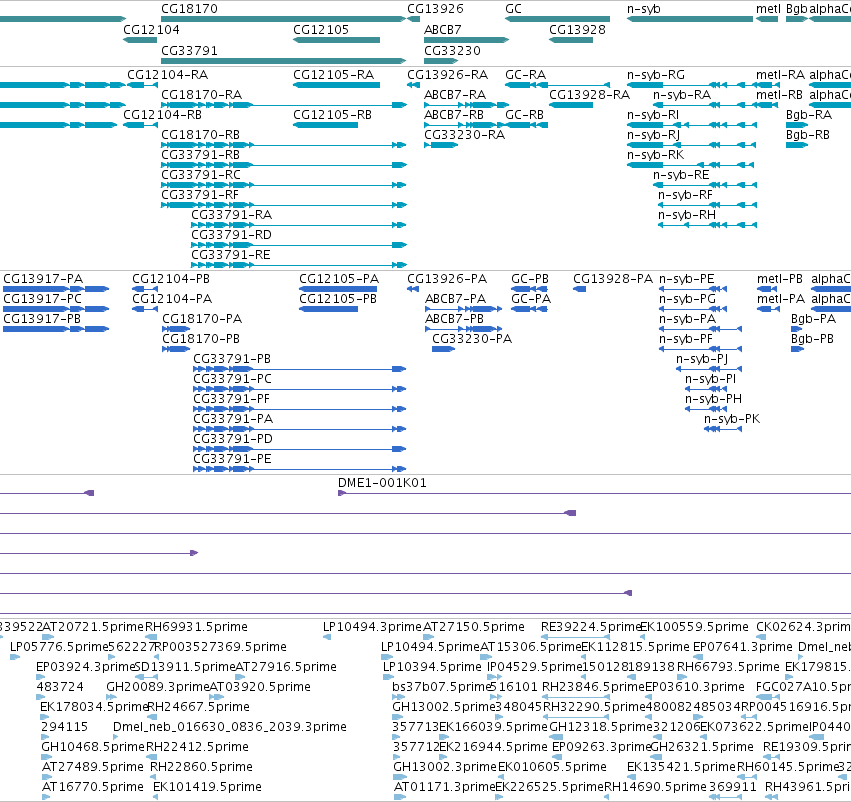The image size is (851, 802).
Task: Select EST AT01171.3prime
Action: [x=444, y=787]
